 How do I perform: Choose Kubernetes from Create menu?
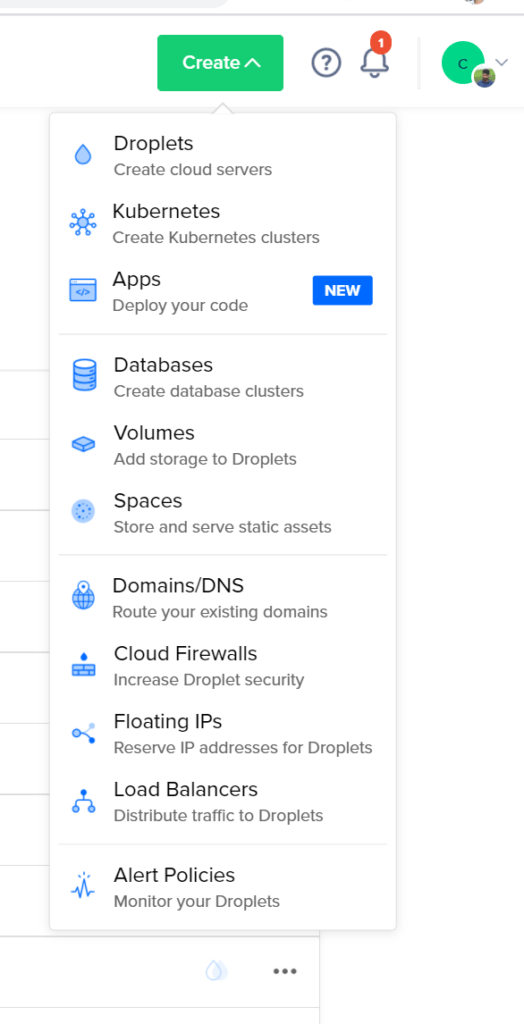click(223, 223)
